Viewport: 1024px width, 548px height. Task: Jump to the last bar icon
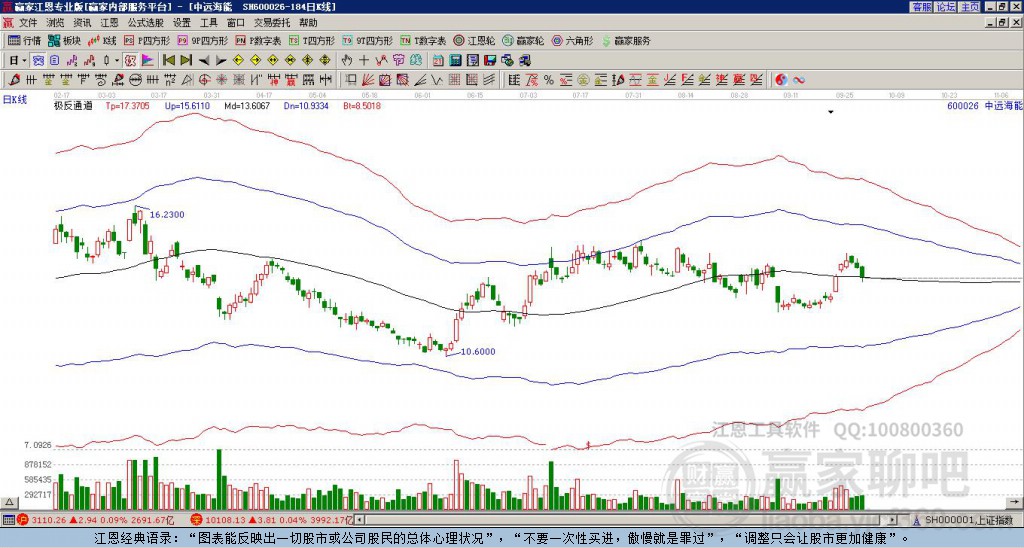pyautogui.click(x=186, y=61)
